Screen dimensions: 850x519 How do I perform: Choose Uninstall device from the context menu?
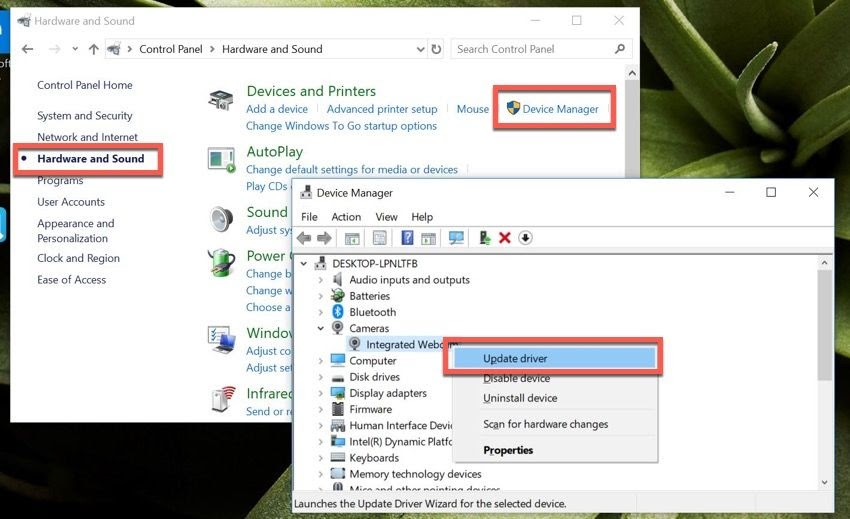[x=554, y=398]
